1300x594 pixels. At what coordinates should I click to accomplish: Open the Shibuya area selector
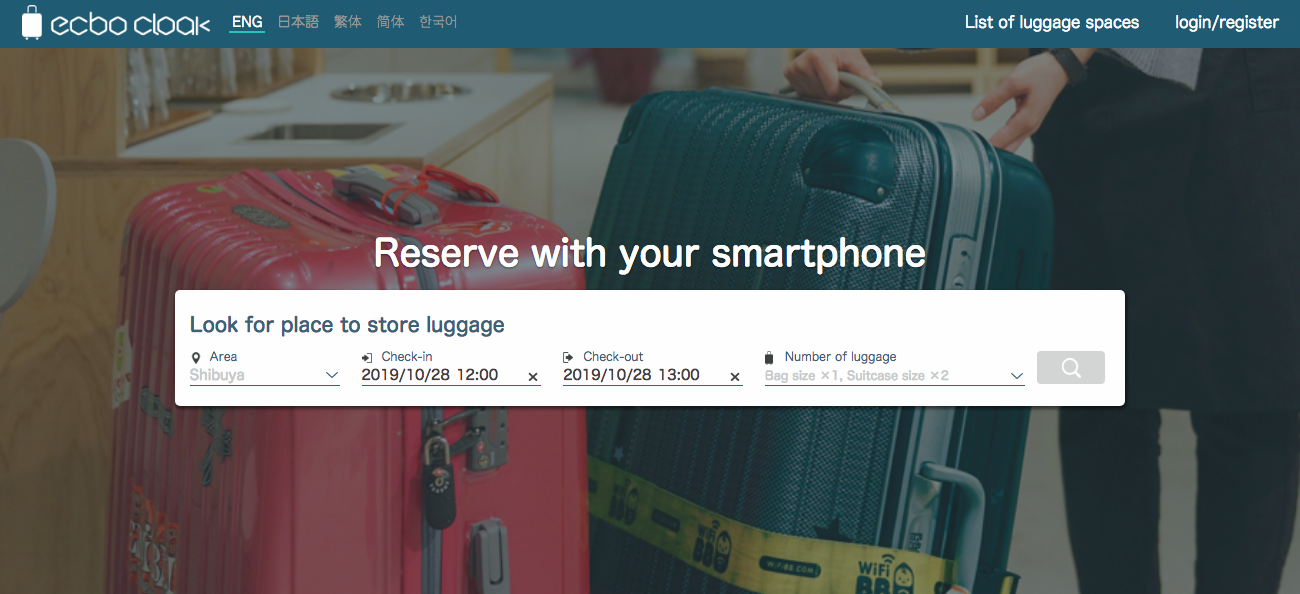point(265,375)
